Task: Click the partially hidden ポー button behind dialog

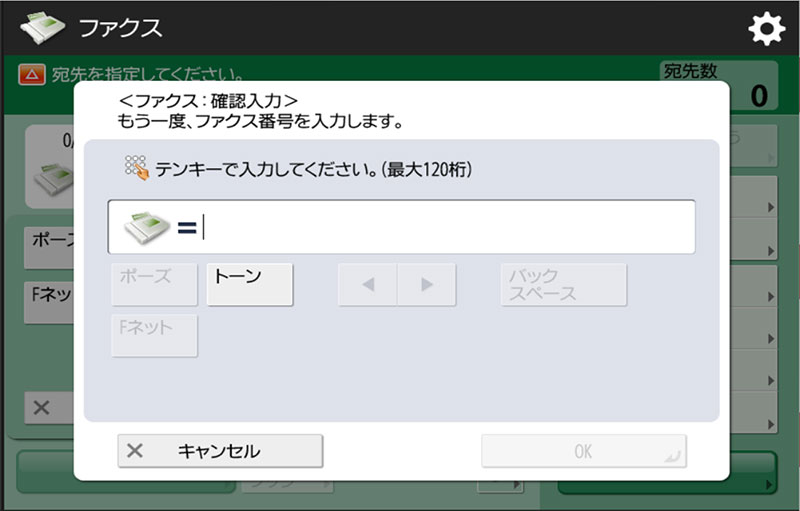Action: 46,242
